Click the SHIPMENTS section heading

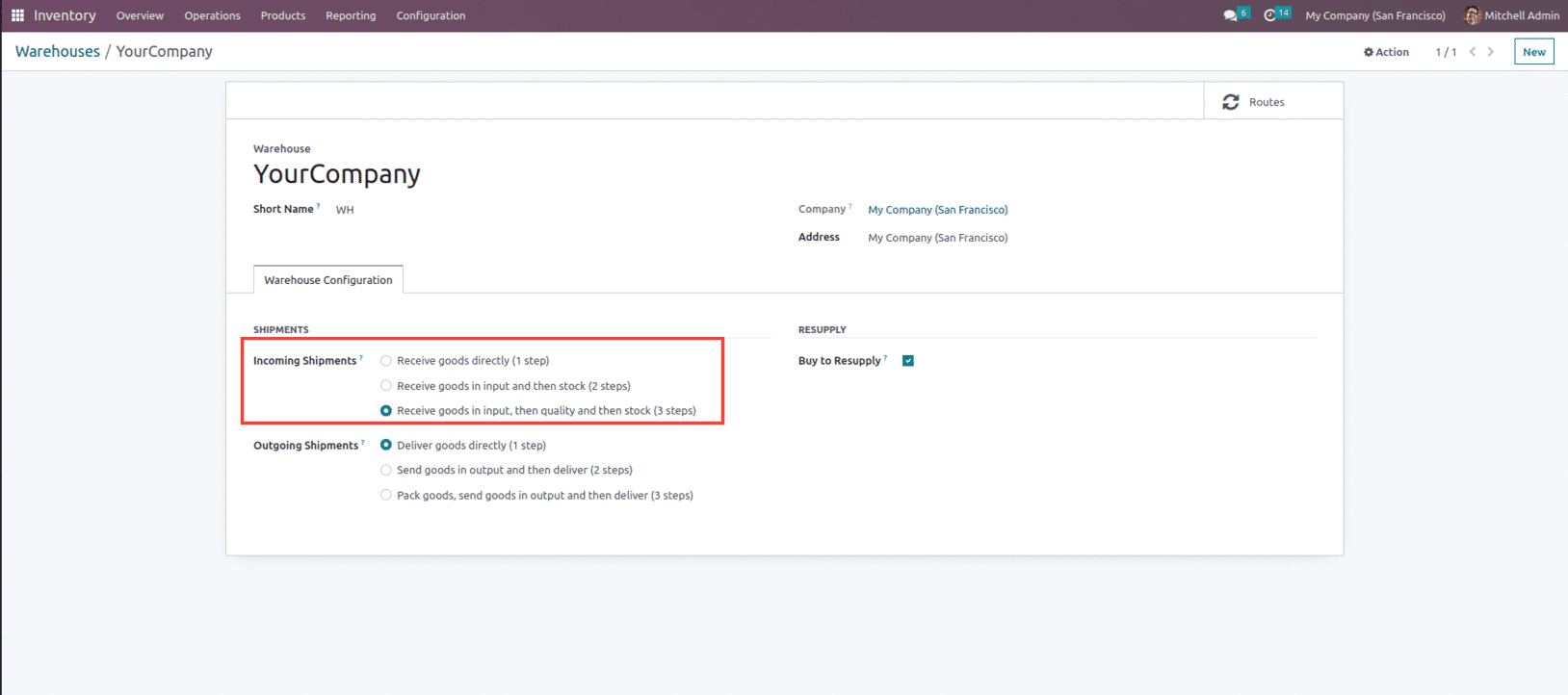(281, 329)
